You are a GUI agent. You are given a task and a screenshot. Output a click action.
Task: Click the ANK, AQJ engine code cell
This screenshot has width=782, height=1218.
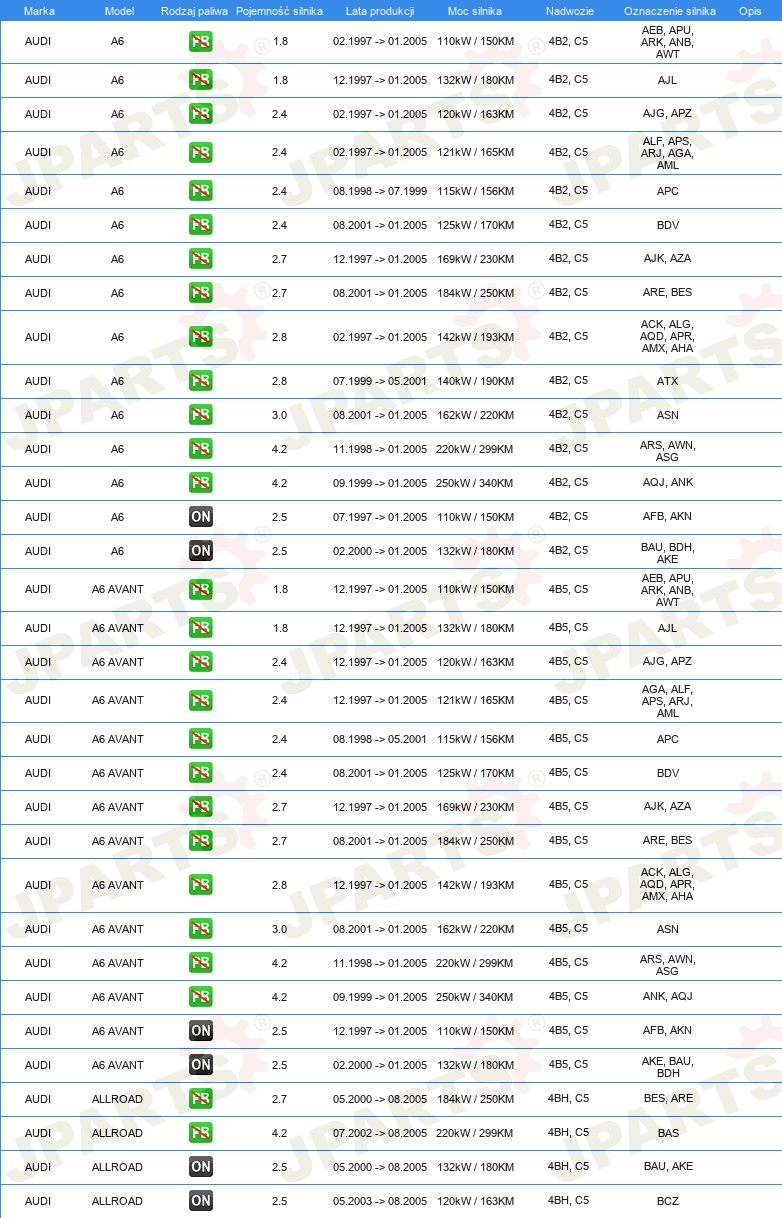pyautogui.click(x=668, y=997)
